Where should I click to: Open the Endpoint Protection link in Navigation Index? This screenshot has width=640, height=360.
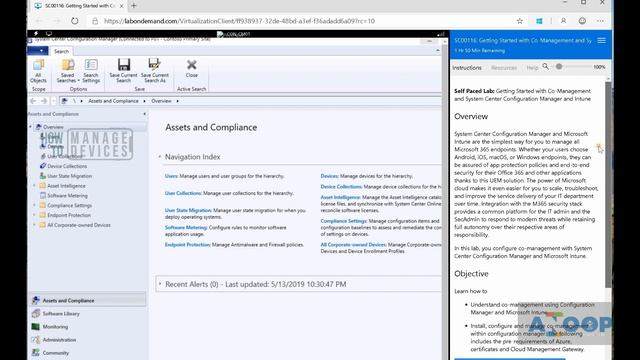pyautogui.click(x=188, y=244)
